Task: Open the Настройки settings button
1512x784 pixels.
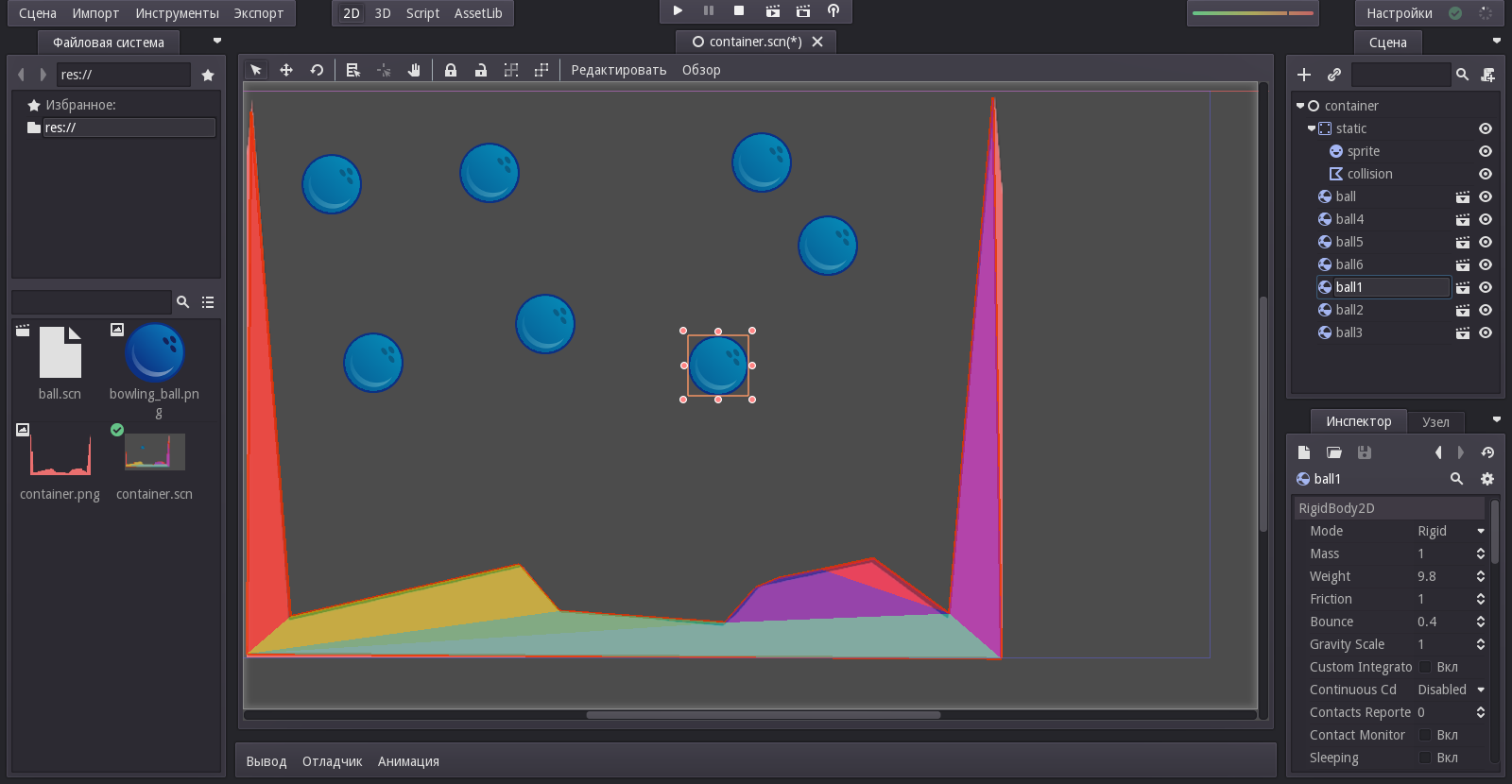Action: tap(1399, 13)
